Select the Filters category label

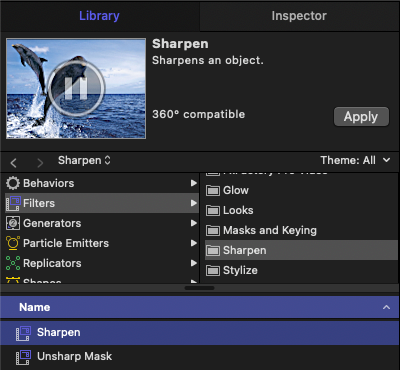pos(39,203)
